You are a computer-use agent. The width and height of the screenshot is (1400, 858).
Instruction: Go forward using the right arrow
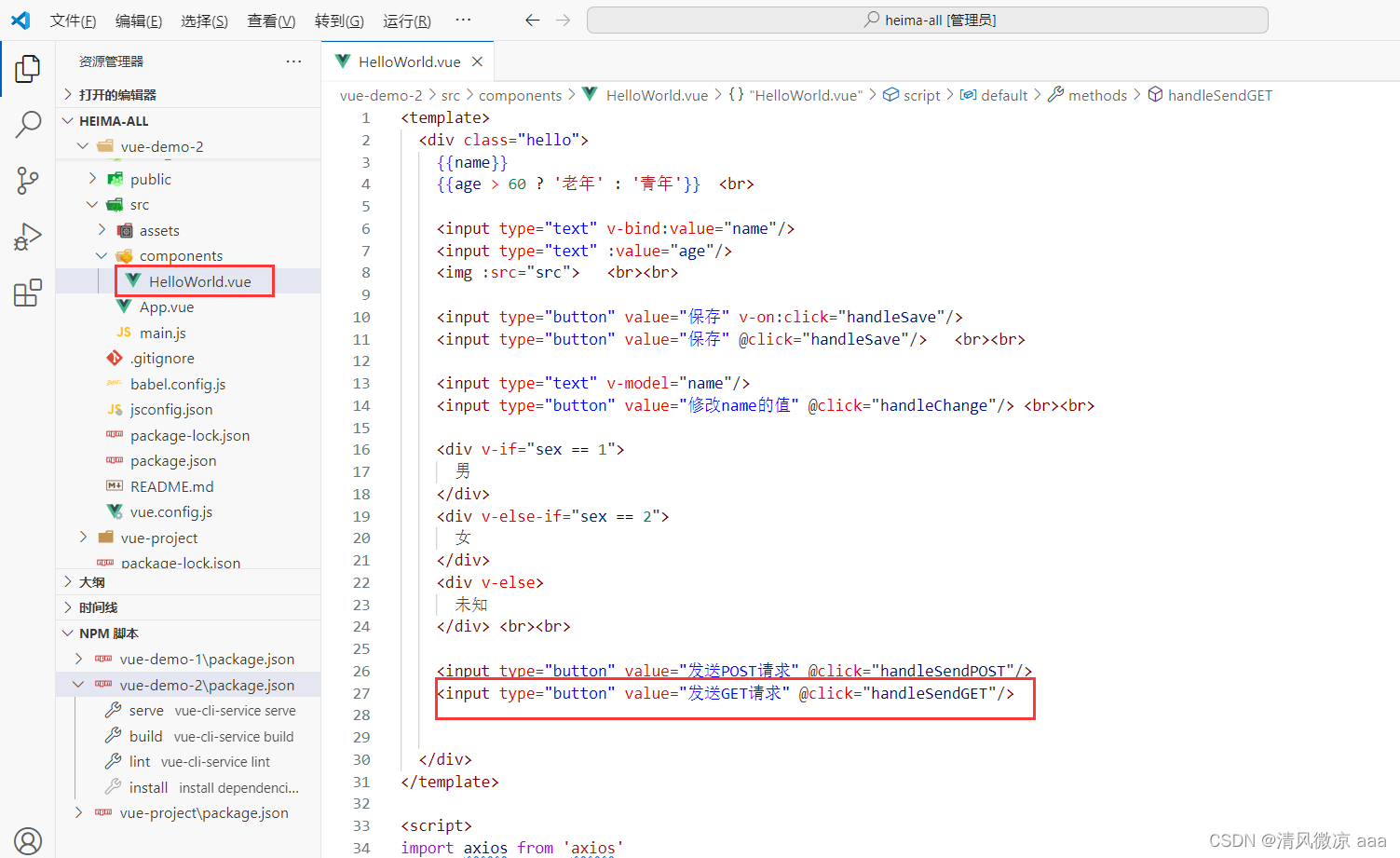(x=563, y=20)
